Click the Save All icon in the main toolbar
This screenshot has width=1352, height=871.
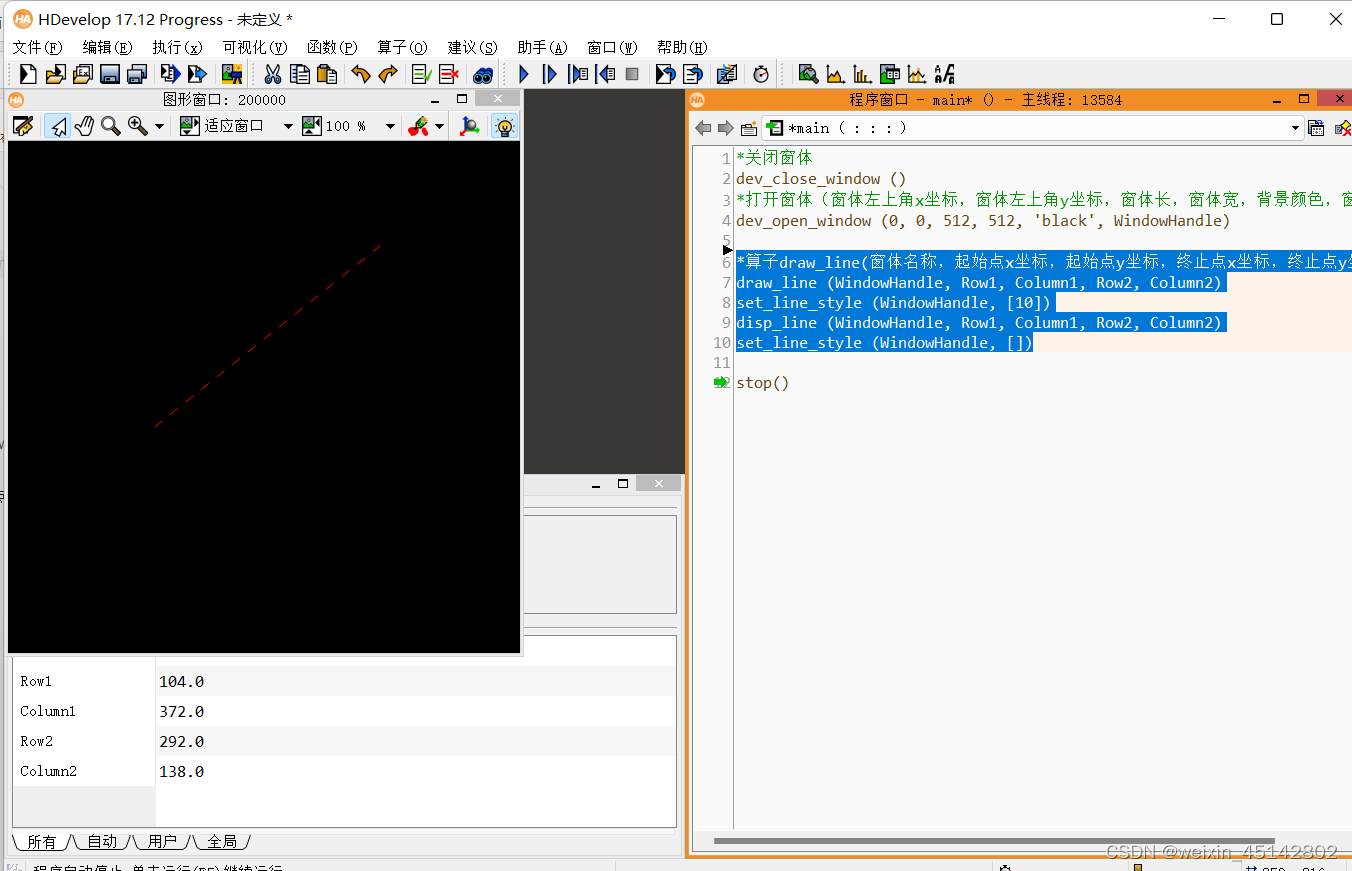pyautogui.click(x=137, y=74)
